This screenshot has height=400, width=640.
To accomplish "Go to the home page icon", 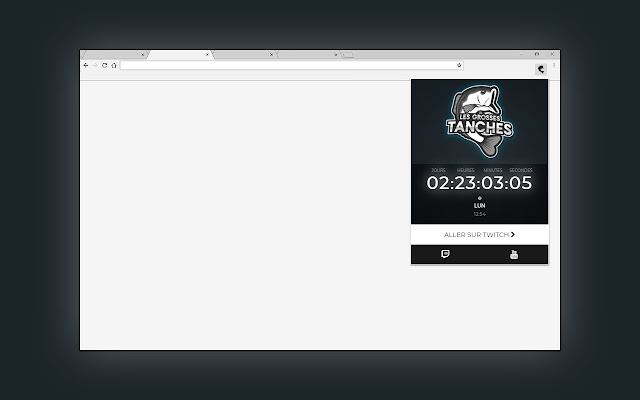I will point(114,65).
